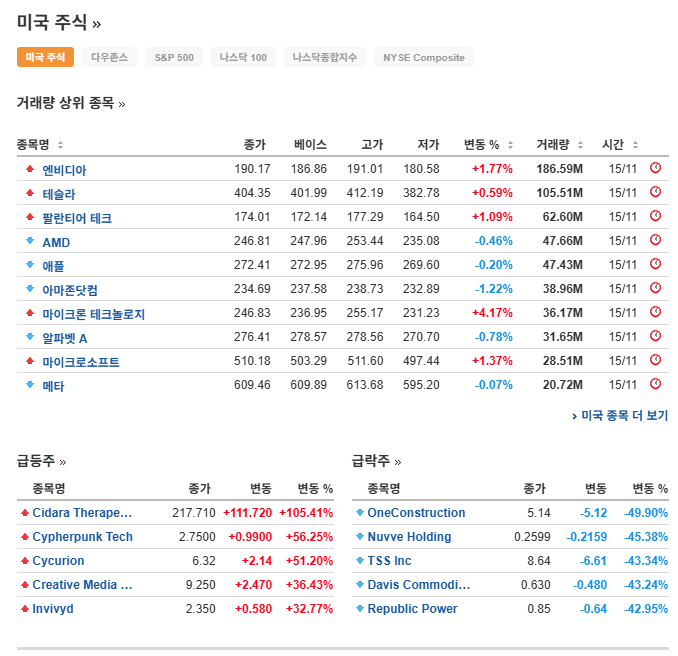Click the clock icon in the 아마존닷컴 row
This screenshot has height=656, width=678.
tap(655, 288)
